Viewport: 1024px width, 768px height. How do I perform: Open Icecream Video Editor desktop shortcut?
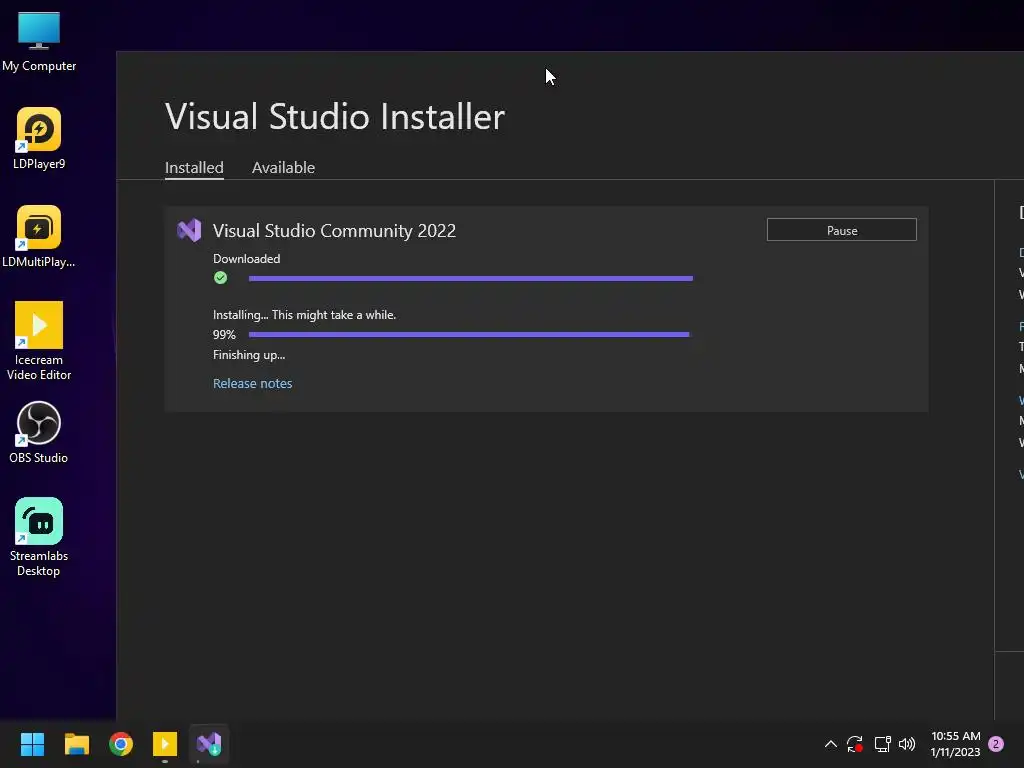click(x=39, y=341)
